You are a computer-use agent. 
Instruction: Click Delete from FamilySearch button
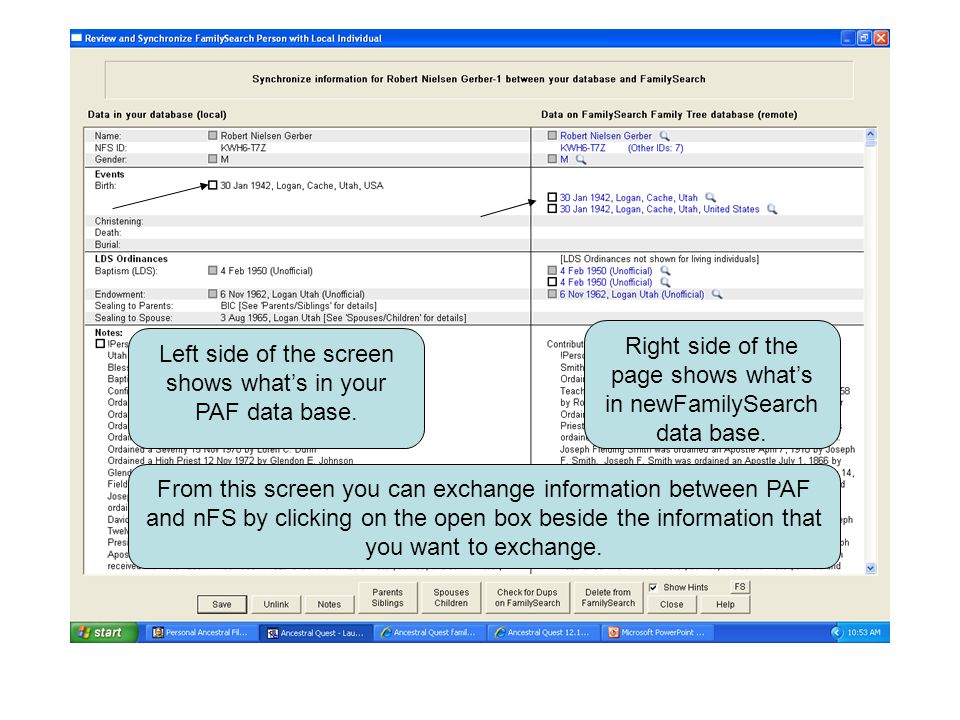608,598
